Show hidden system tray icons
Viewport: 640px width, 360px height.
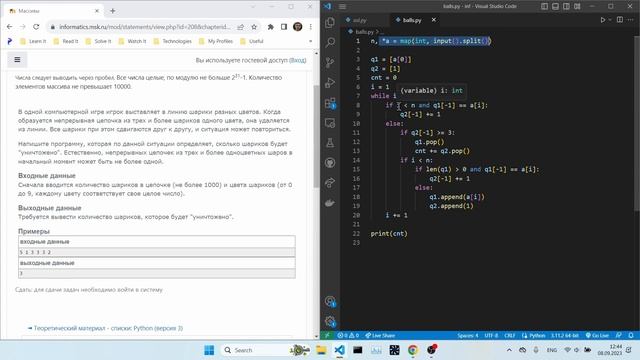pos(509,350)
